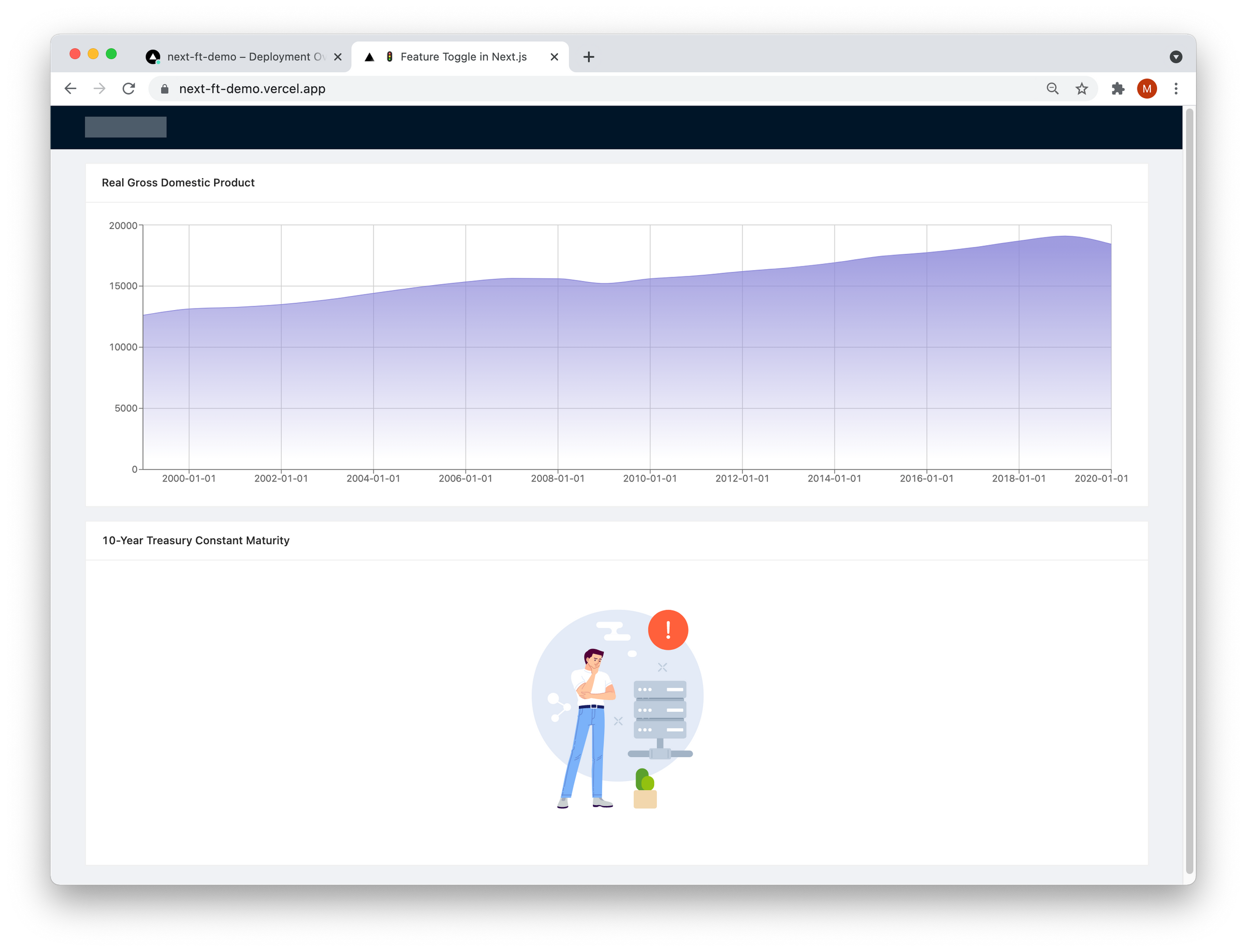Viewport: 1247px width, 952px height.
Task: Reload the page with the refresh icon
Action: (x=129, y=89)
